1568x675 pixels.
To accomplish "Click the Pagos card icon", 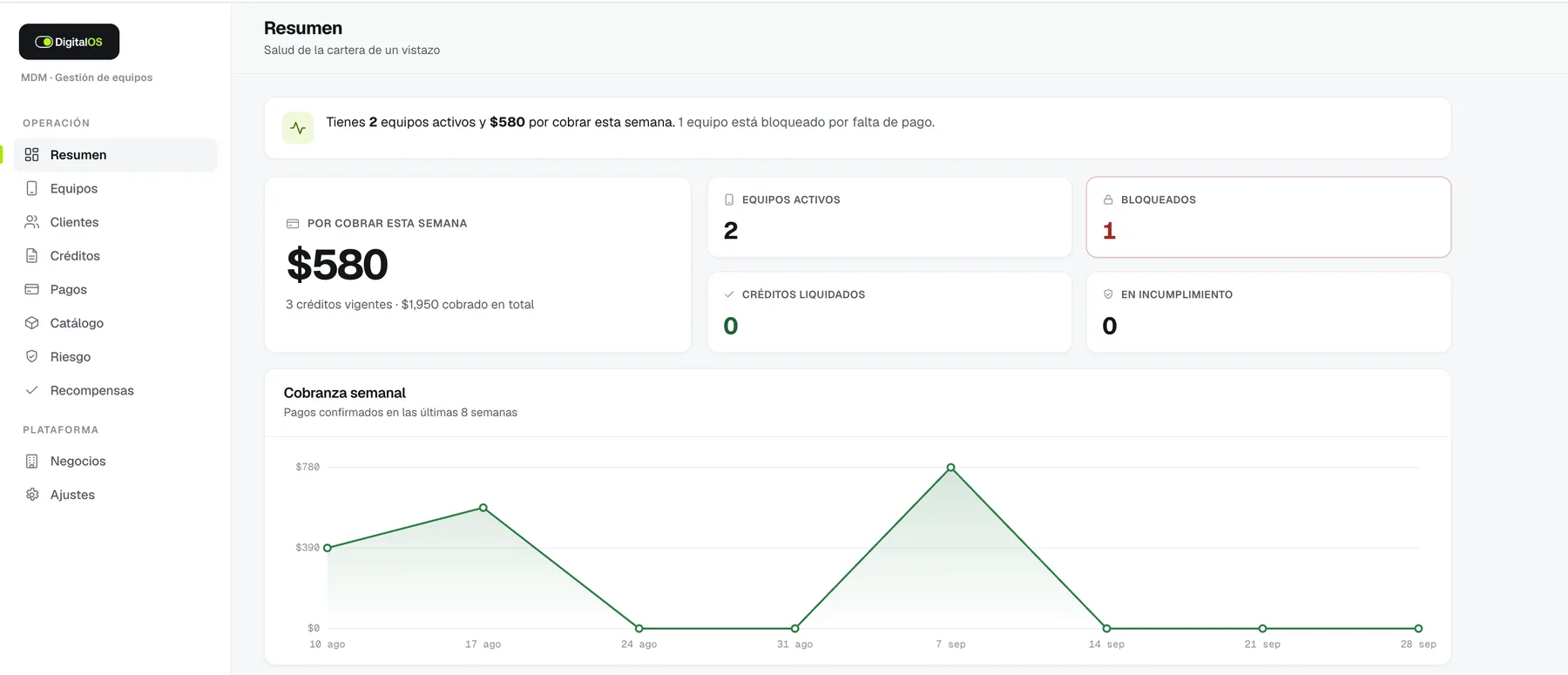I will coord(32,289).
